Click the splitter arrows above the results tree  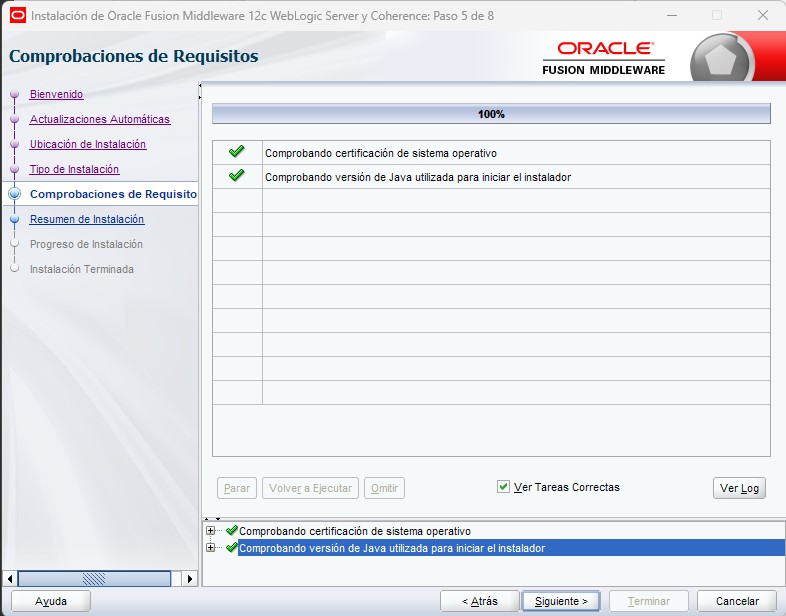tap(212, 519)
